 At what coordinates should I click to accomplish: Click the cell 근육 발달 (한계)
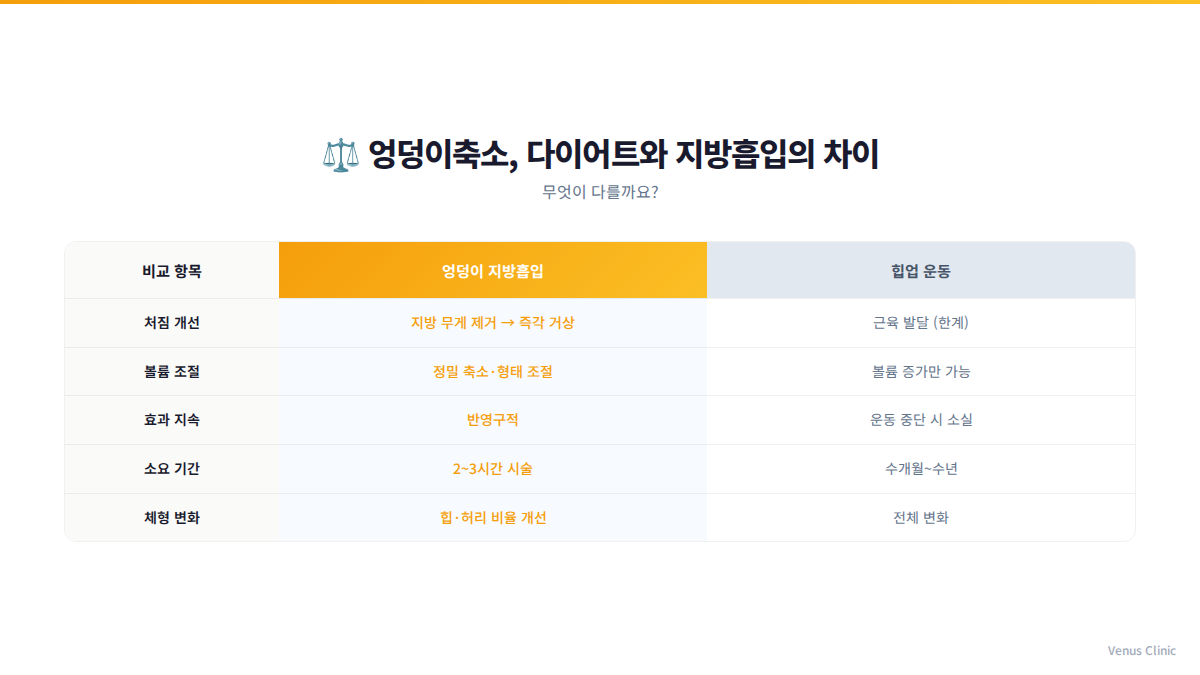[921, 323]
